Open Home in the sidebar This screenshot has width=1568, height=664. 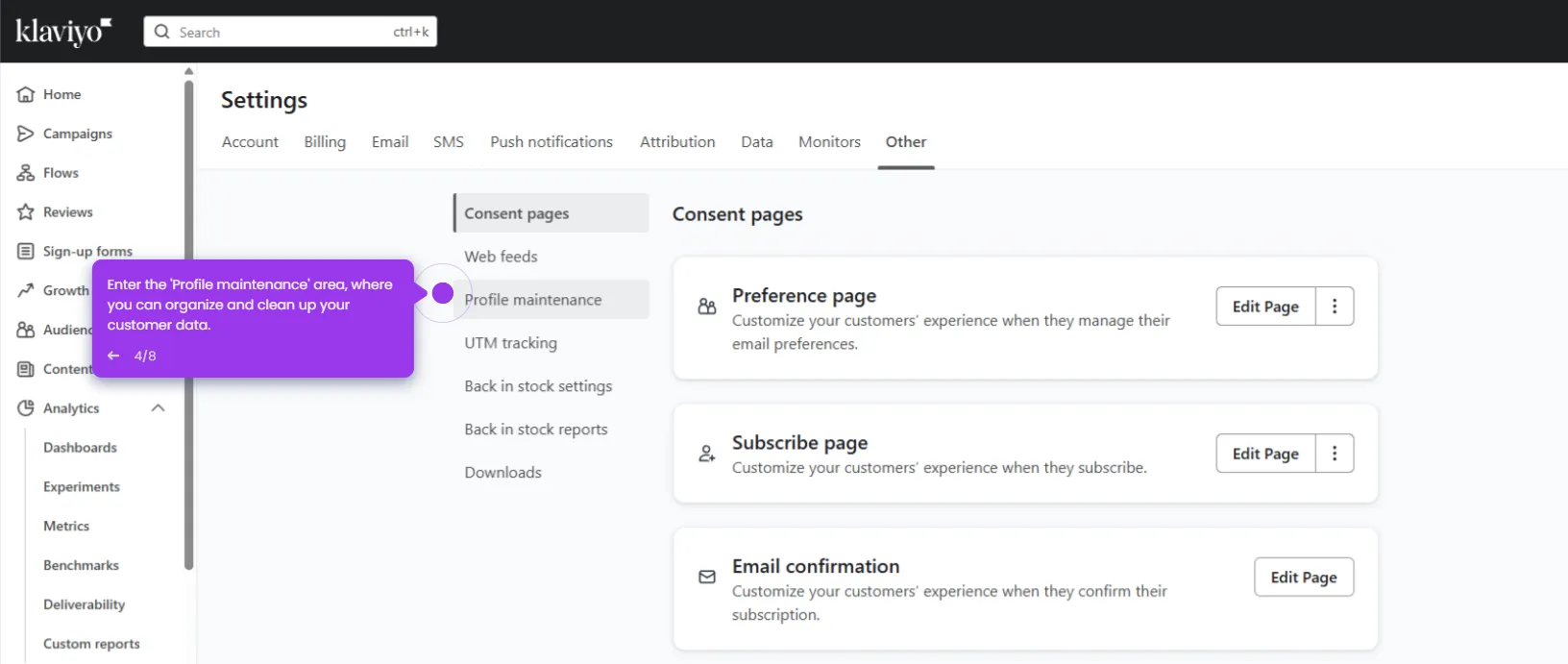point(61,94)
